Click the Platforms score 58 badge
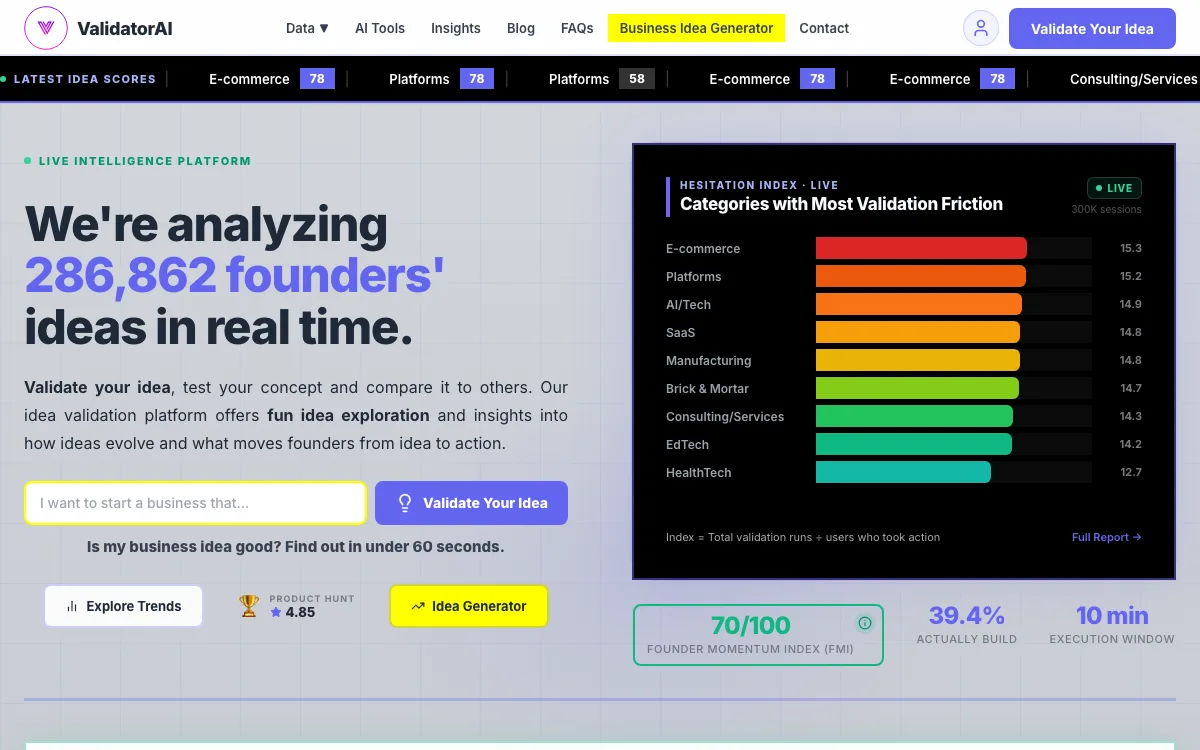The width and height of the screenshot is (1200, 750). tap(637, 79)
